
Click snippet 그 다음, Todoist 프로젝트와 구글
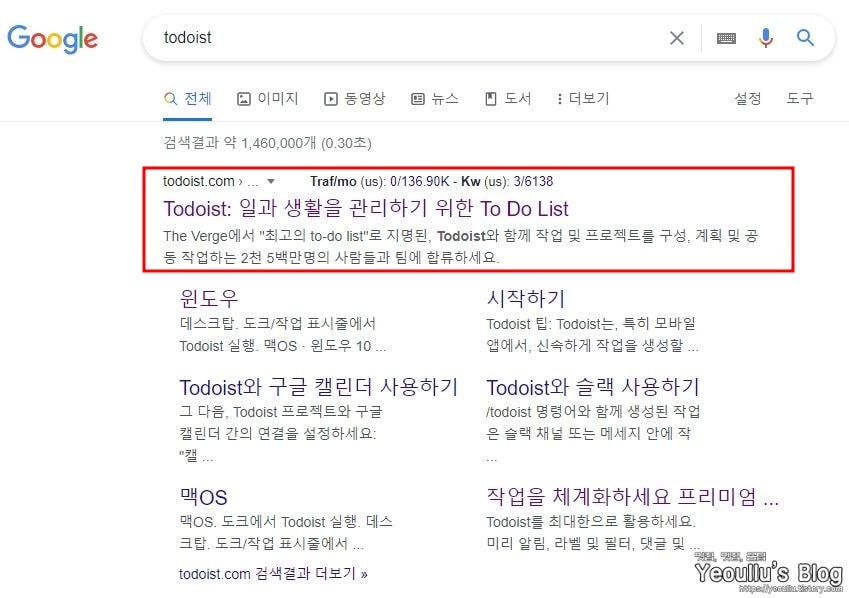(x=280, y=433)
